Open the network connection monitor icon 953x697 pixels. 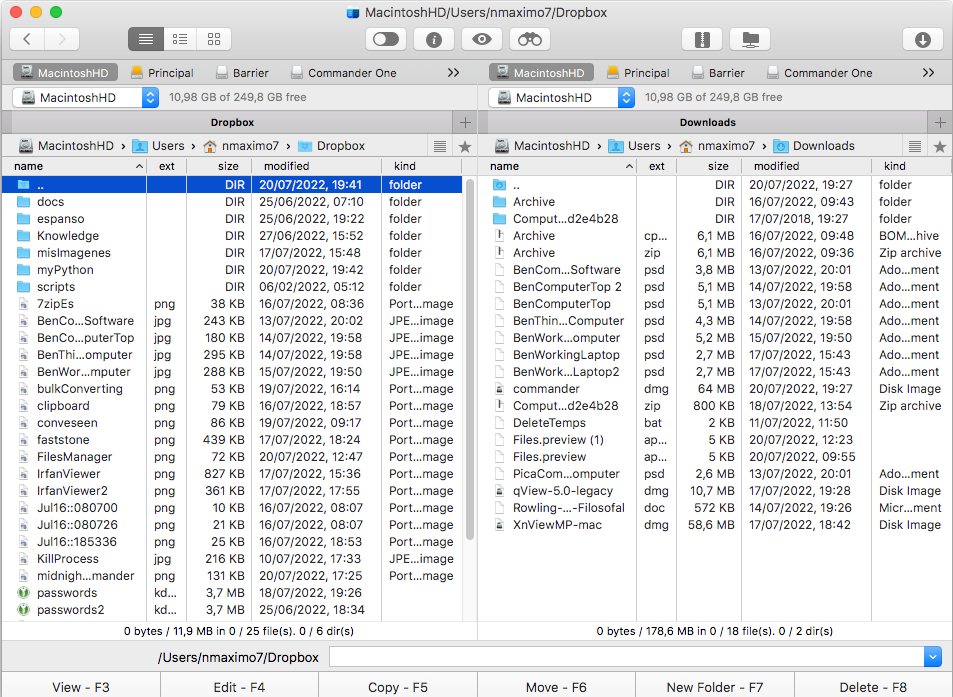[750, 39]
